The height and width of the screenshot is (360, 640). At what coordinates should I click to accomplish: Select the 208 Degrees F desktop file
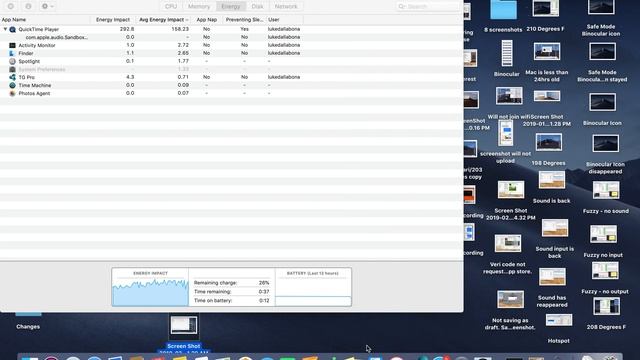(x=606, y=307)
